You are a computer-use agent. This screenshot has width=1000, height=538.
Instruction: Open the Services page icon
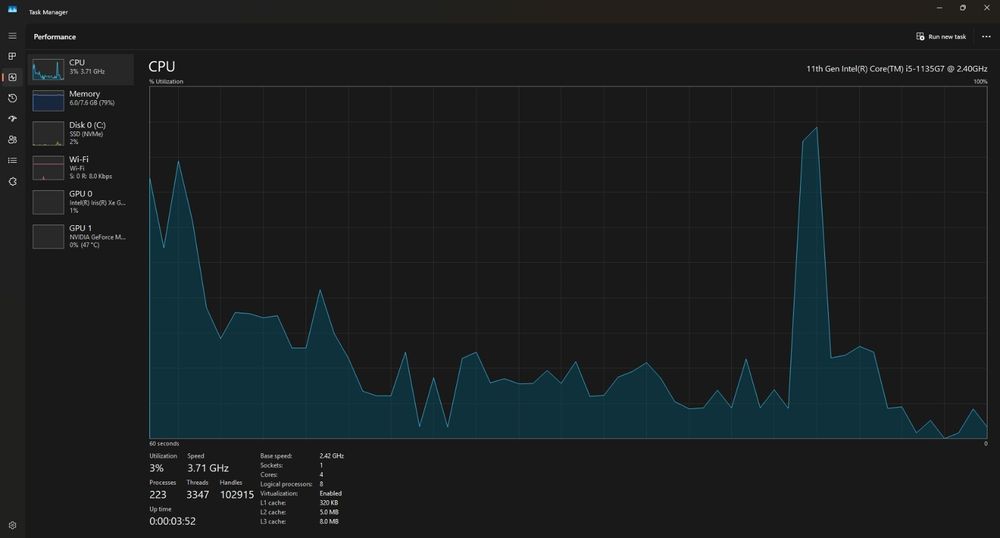point(12,182)
